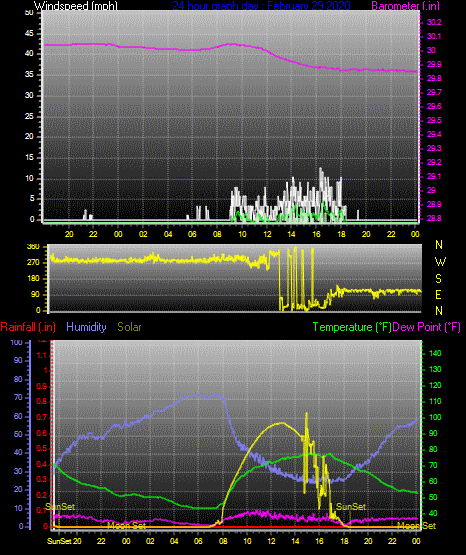This screenshot has width=466, height=555.
Task: Click the barometer axis value '29.3'
Action: pos(434,148)
